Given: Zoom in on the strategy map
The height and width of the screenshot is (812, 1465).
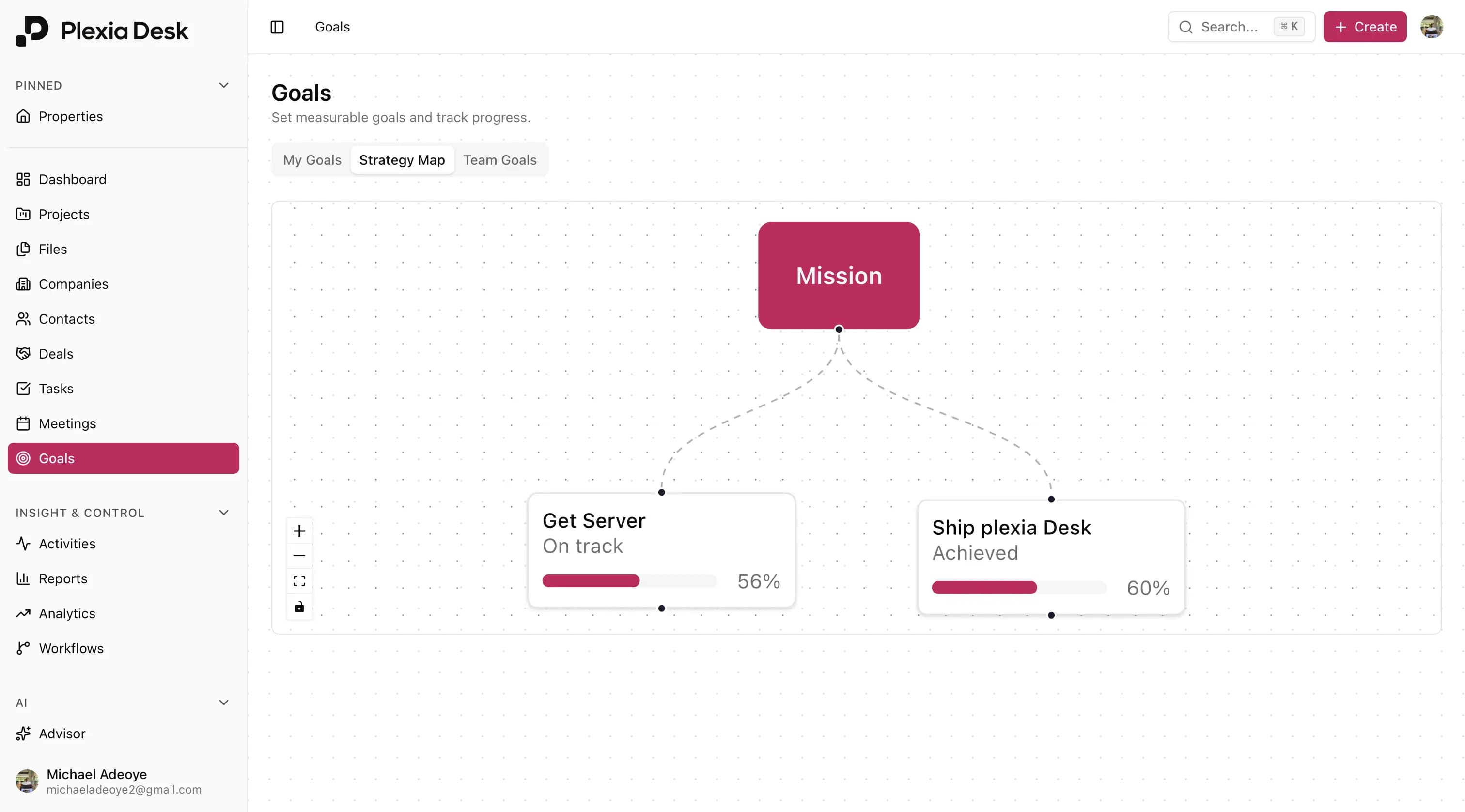Looking at the screenshot, I should [x=299, y=531].
